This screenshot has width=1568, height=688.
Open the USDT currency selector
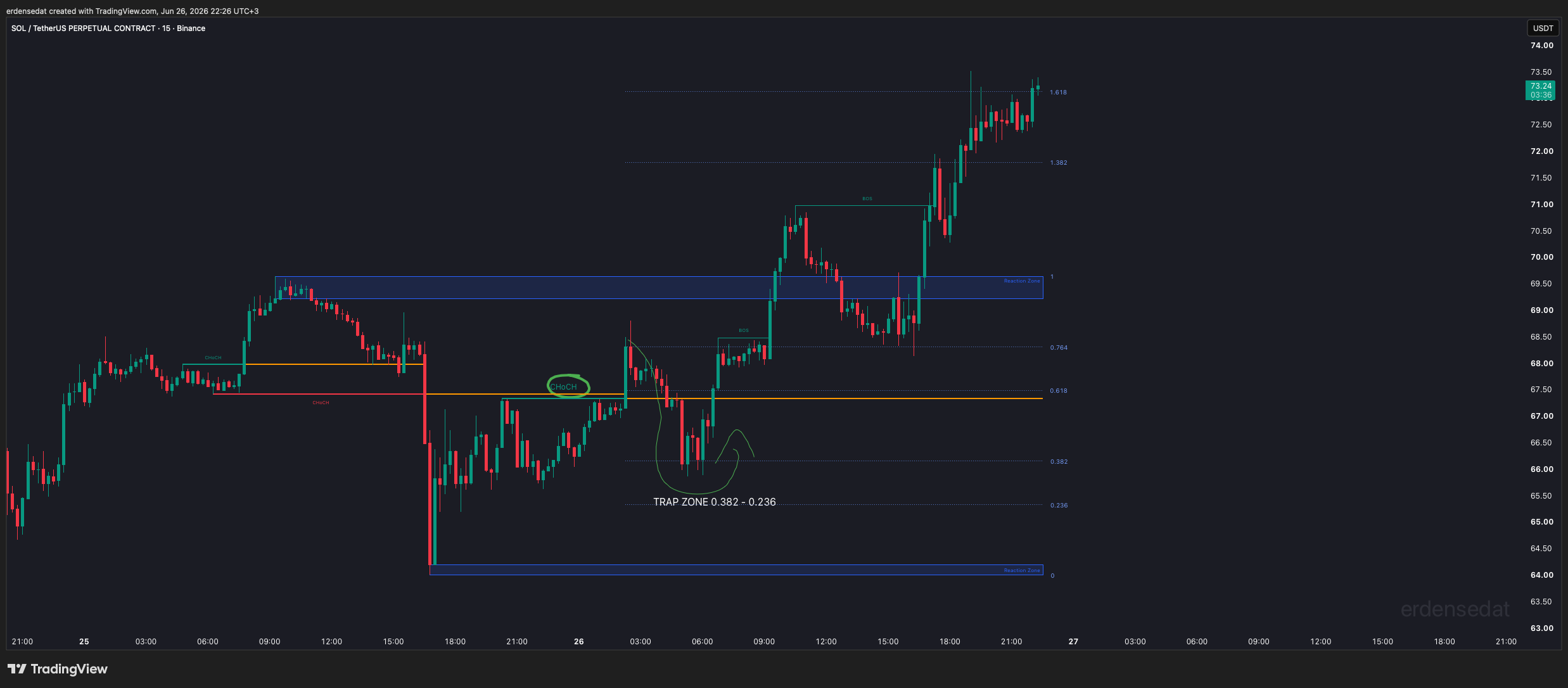(x=1543, y=28)
